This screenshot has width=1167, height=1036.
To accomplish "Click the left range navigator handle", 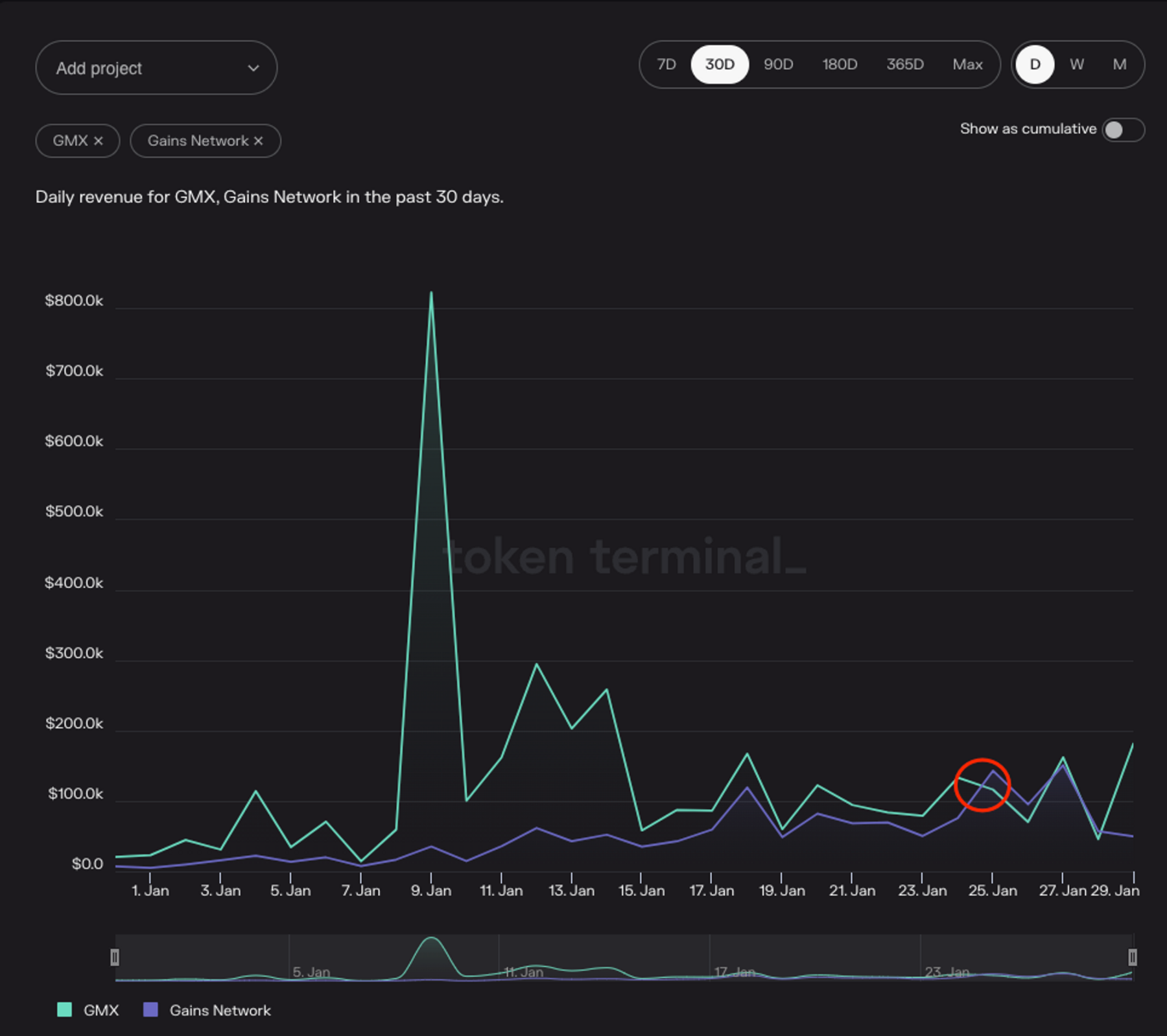I will click(115, 957).
